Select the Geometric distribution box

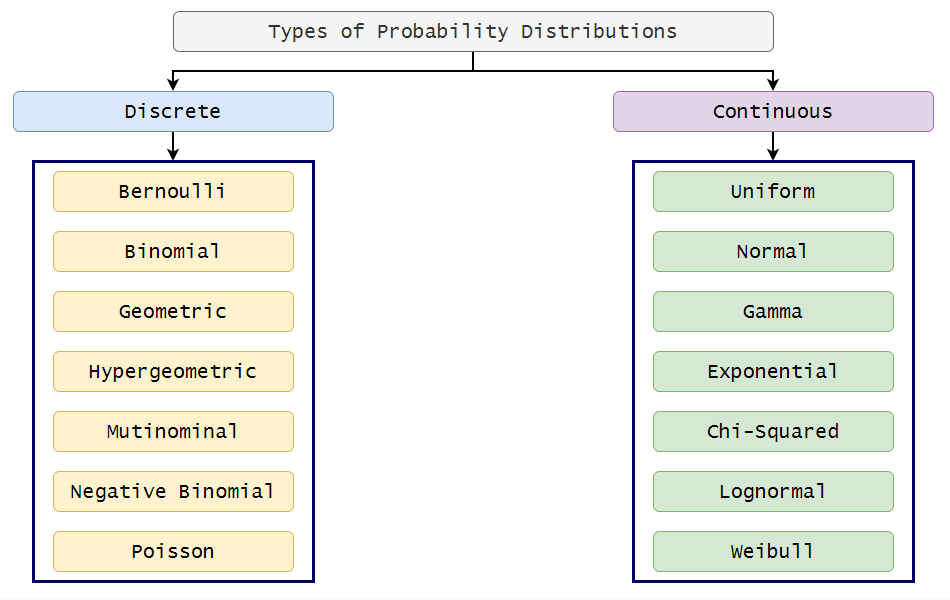pos(173,311)
